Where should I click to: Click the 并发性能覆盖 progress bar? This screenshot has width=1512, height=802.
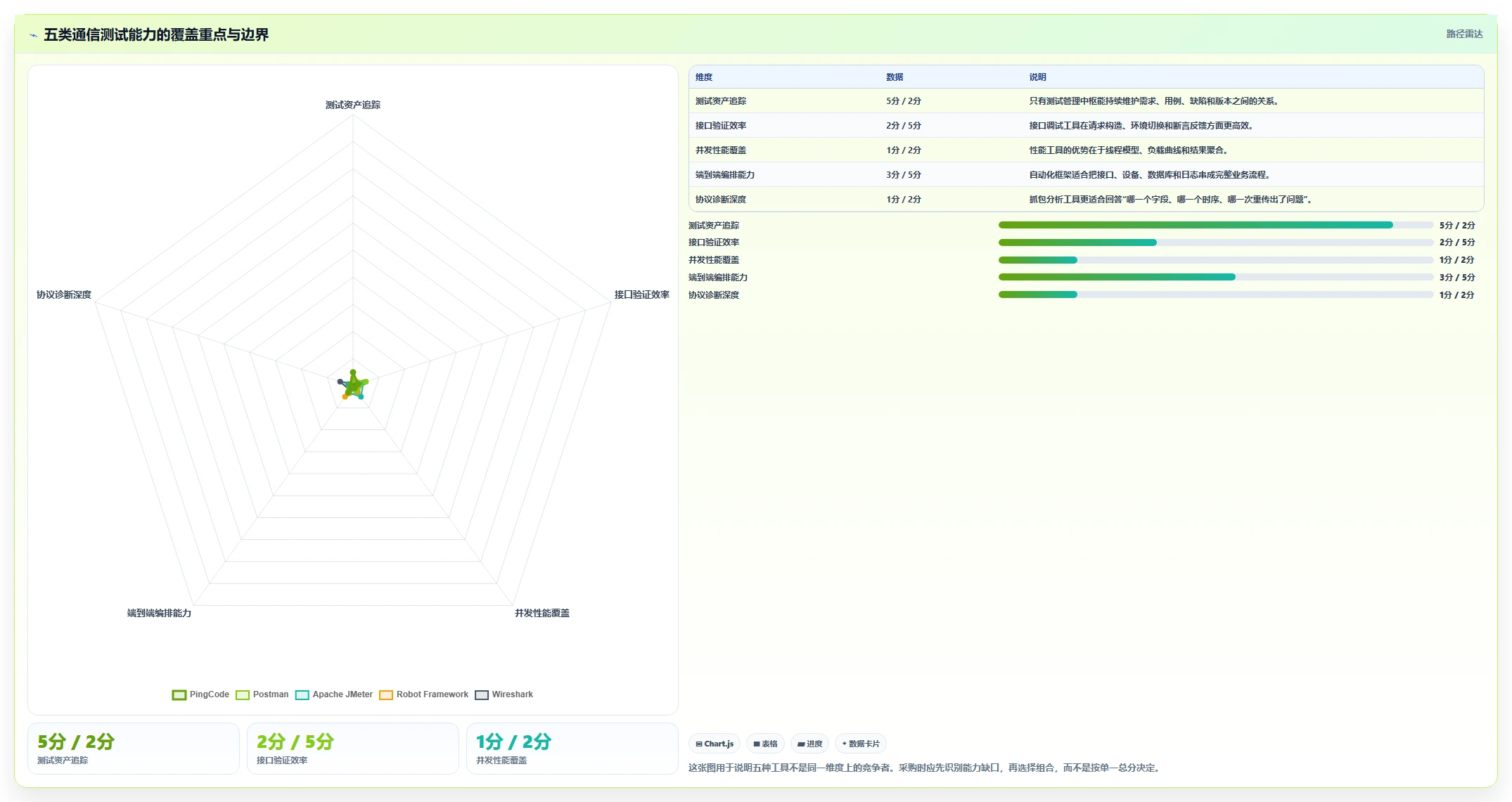[1216, 260]
